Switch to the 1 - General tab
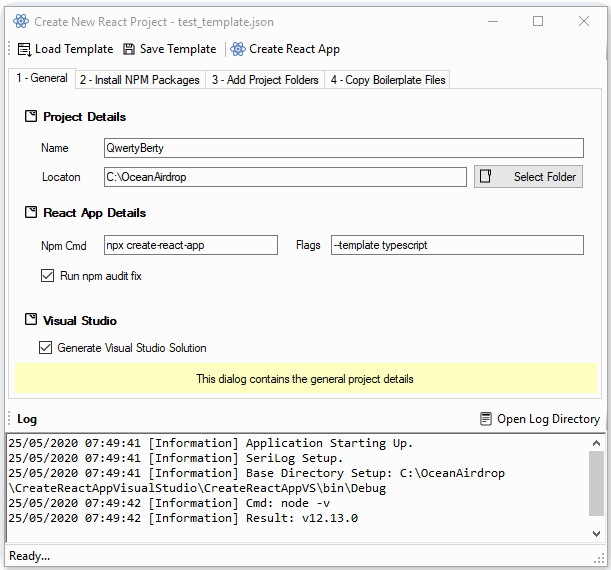 42,78
